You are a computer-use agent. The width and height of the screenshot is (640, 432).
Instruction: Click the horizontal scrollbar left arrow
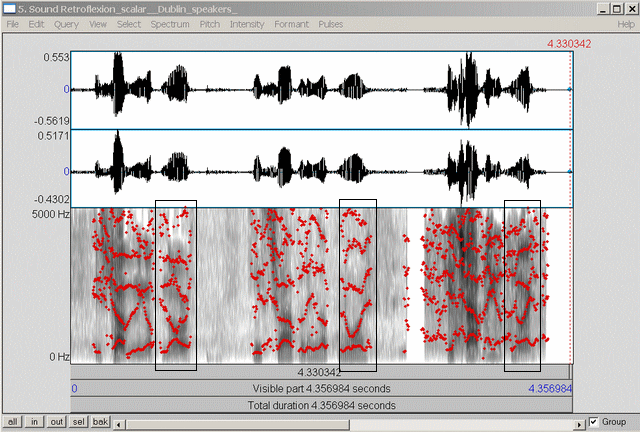[x=119, y=422]
